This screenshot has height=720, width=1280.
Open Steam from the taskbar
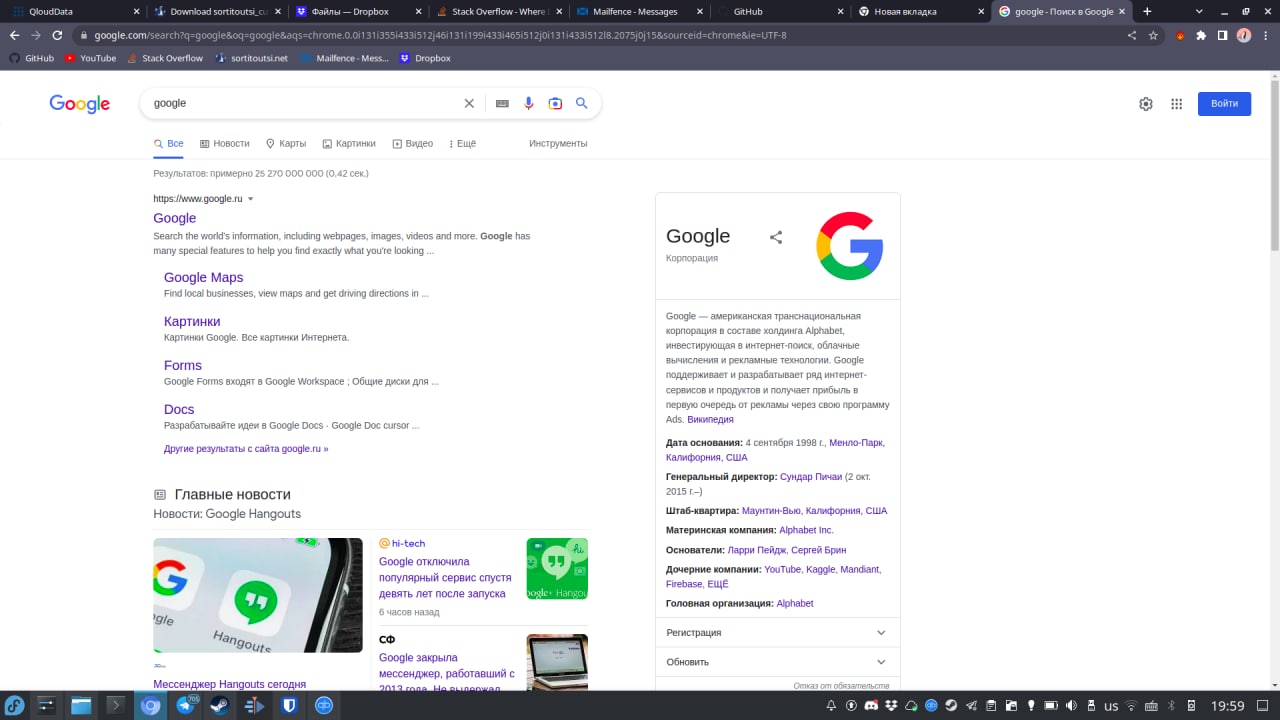220,705
